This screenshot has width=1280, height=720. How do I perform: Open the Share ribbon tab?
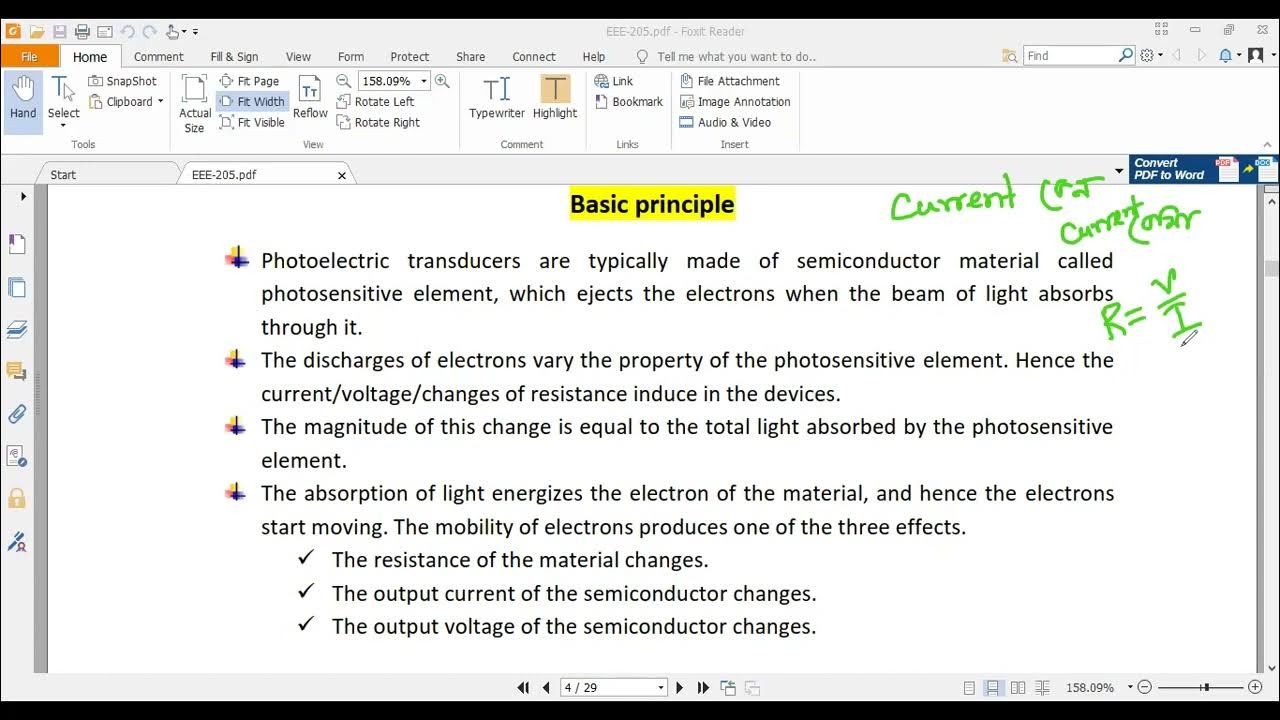[470, 57]
